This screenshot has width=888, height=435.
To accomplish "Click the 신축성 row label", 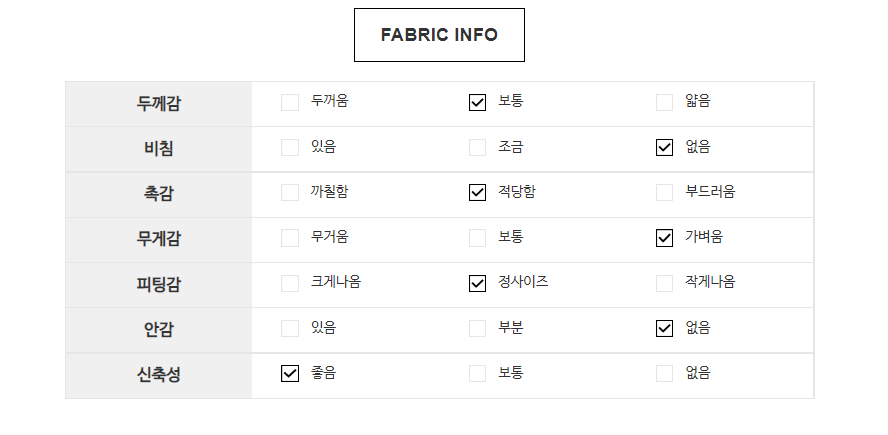I will [159, 375].
